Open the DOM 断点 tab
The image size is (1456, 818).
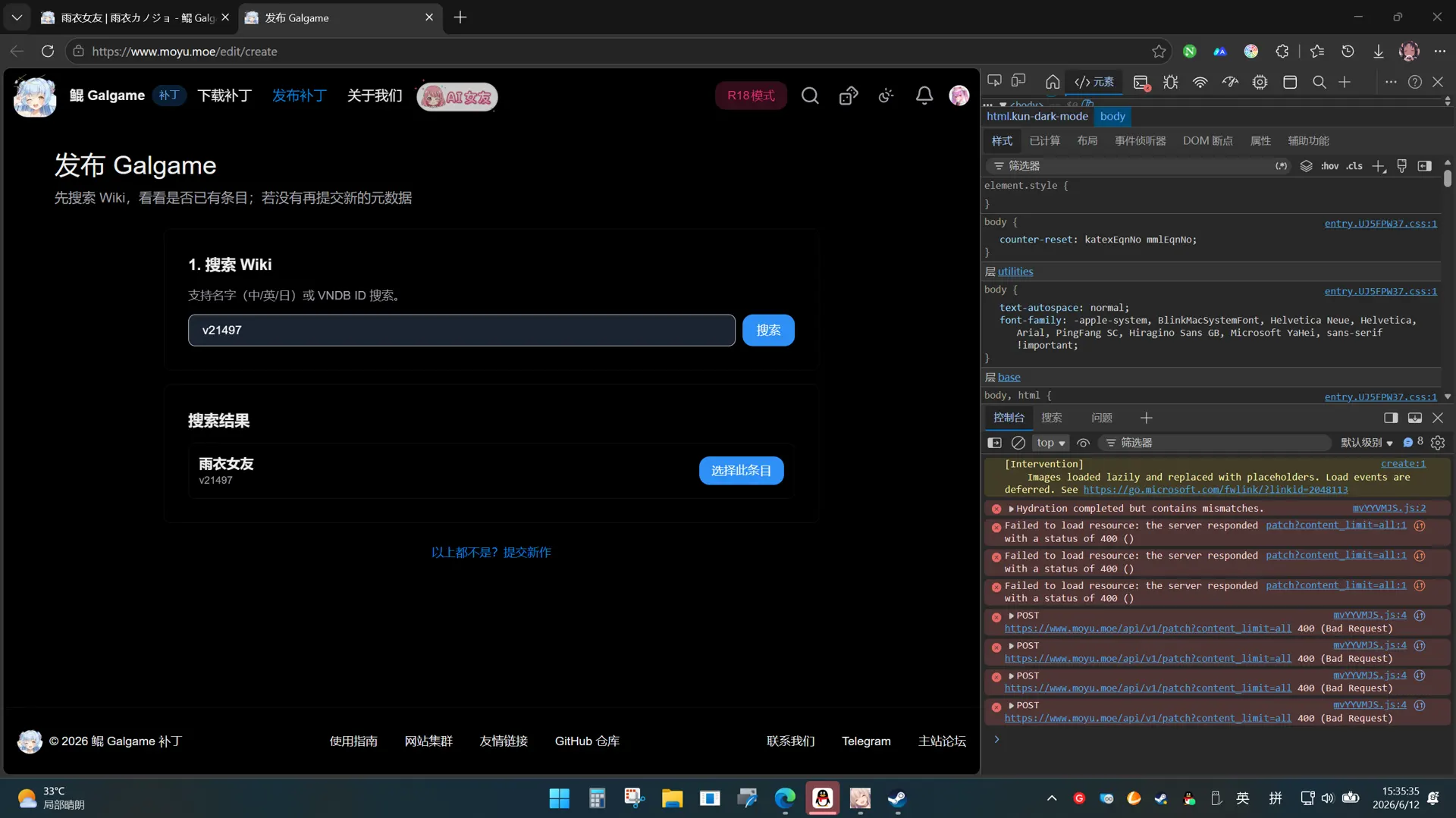[x=1207, y=141]
